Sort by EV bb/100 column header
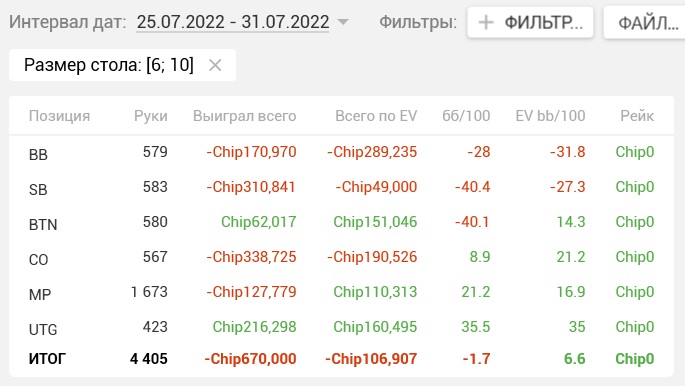This screenshot has width=685, height=386. coord(550,116)
